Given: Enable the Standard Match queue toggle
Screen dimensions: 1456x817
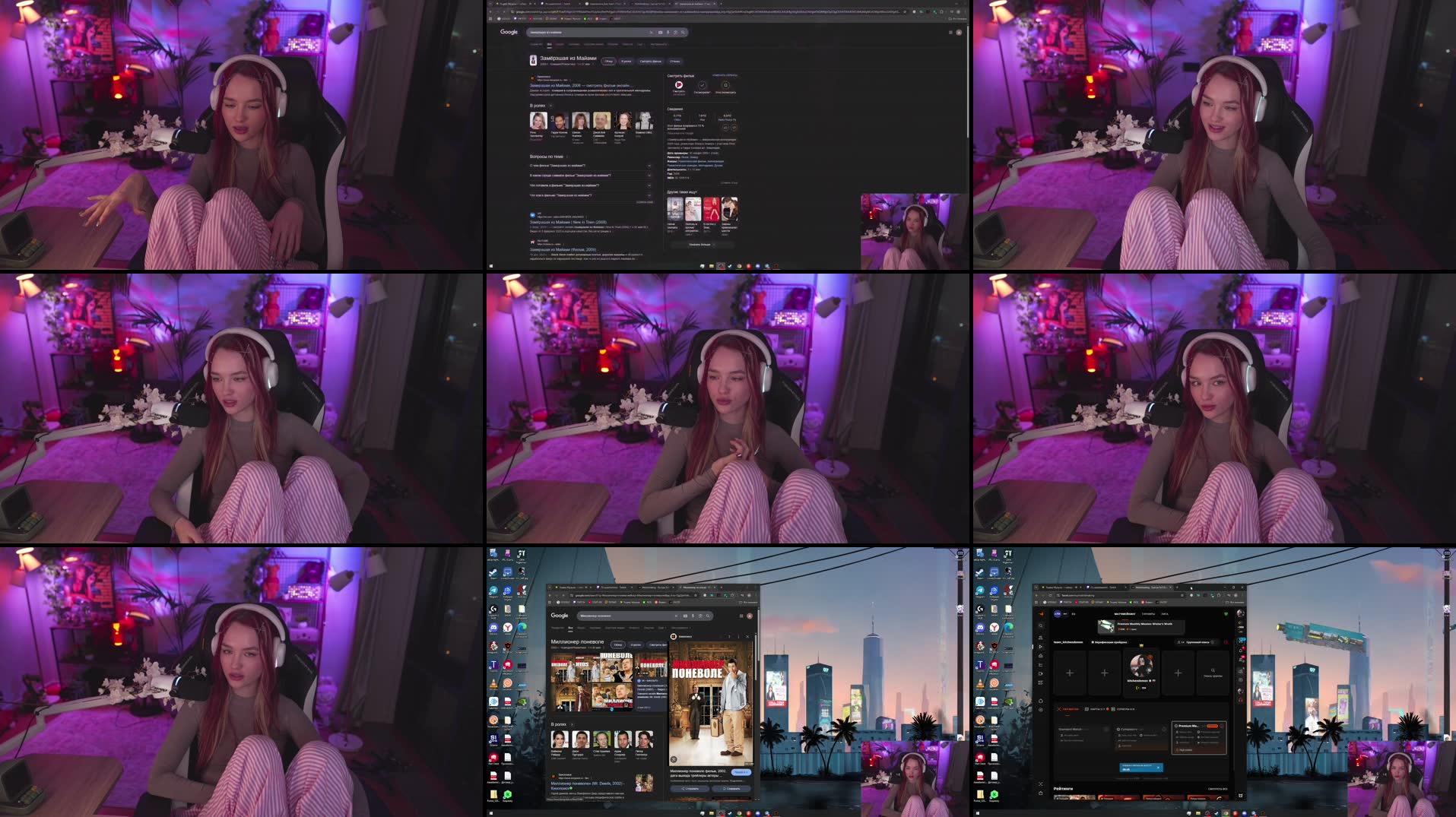Looking at the screenshot, I should click(1106, 728).
